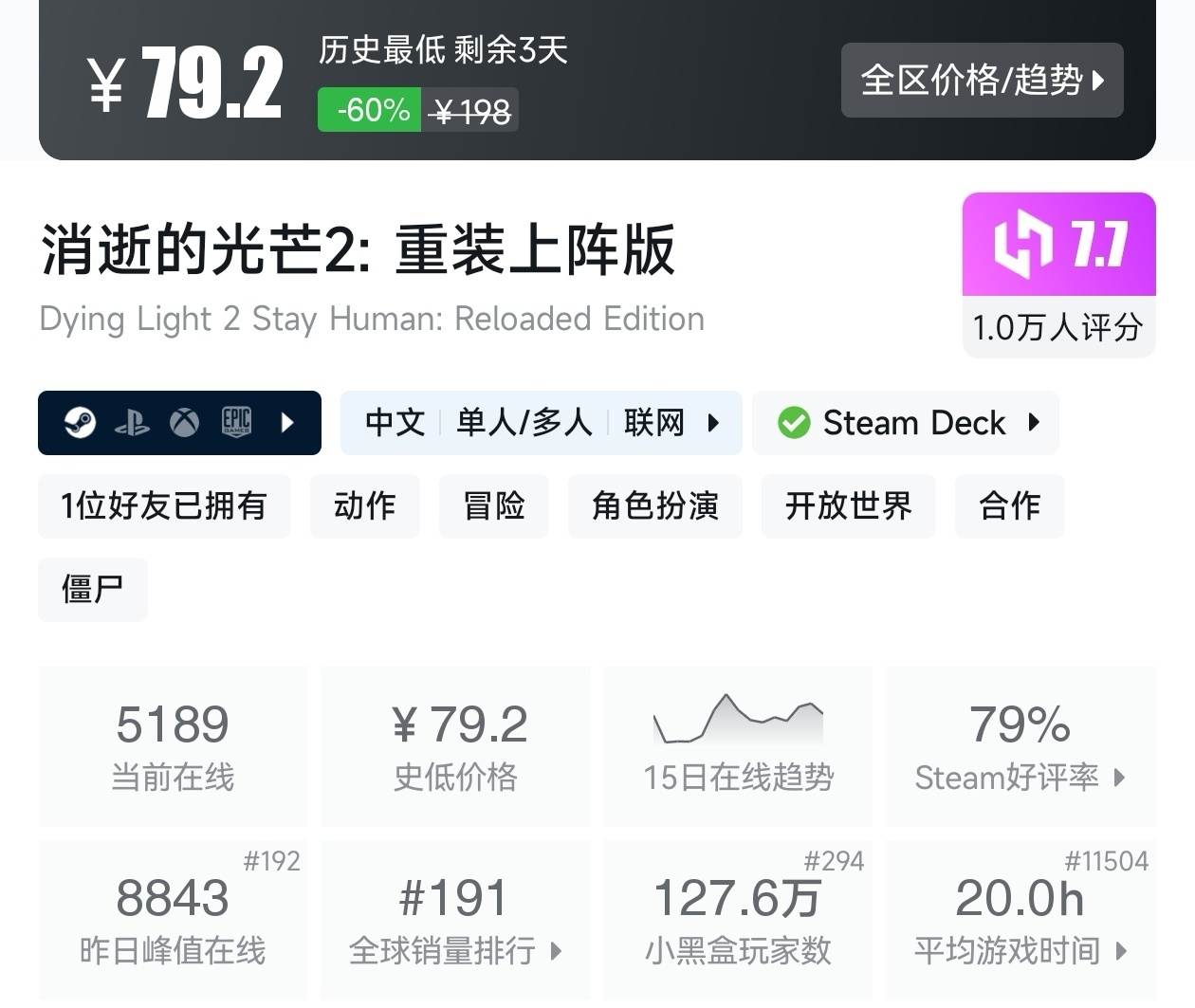Click the Epic Games platform icon

236,422
